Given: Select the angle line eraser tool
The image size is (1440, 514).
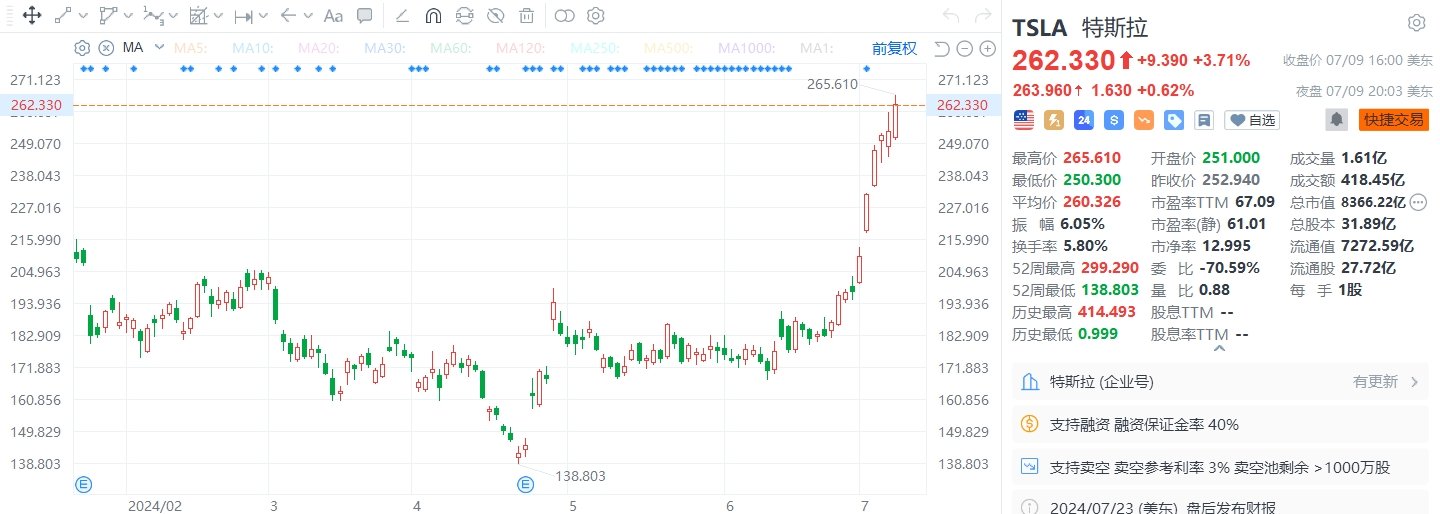Looking at the screenshot, I should click(402, 15).
